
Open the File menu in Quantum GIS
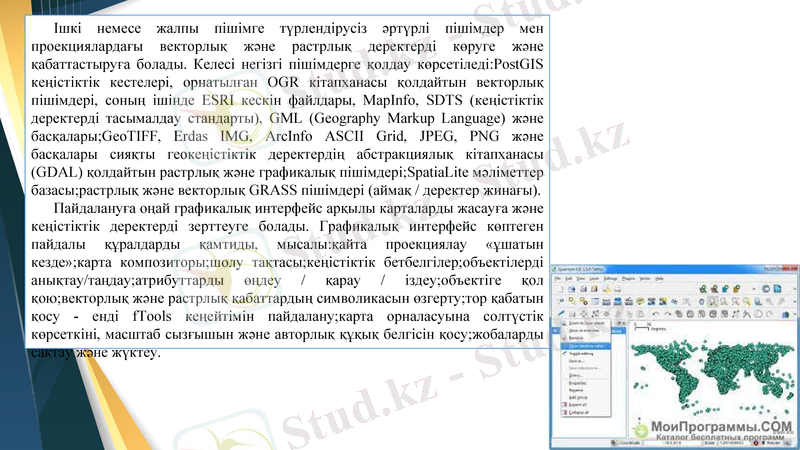pos(557,279)
